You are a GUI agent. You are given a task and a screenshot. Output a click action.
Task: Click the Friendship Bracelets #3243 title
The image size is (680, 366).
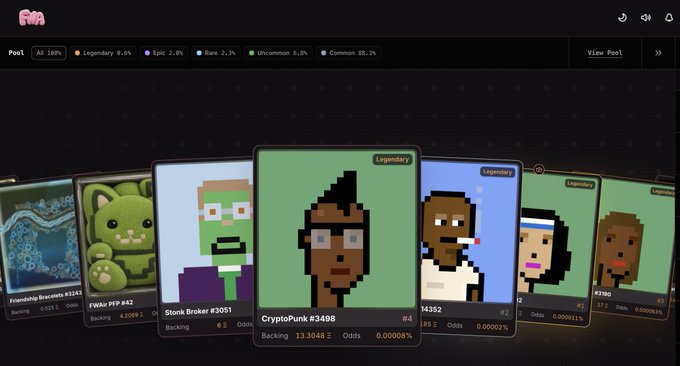pyautogui.click(x=46, y=297)
